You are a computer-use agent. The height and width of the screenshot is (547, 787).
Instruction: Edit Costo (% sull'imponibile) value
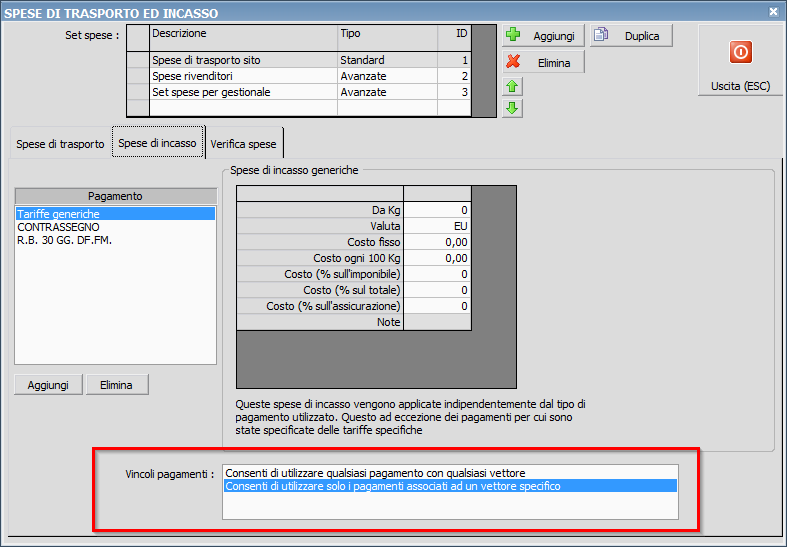[x=437, y=274]
